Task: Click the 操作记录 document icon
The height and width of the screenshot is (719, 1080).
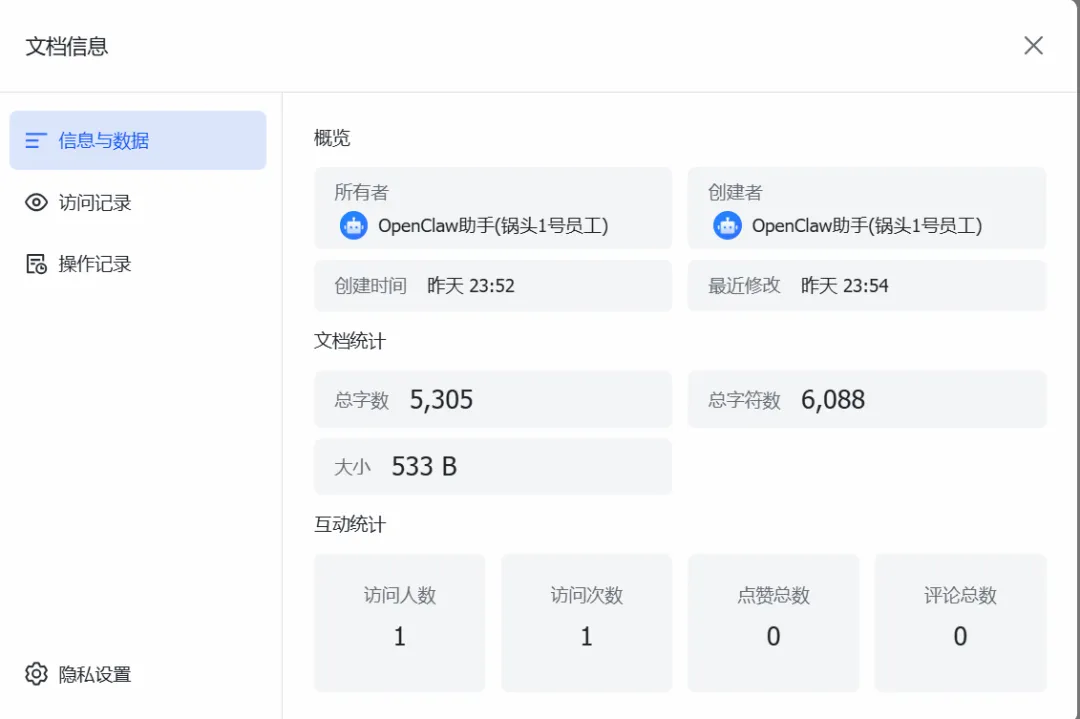Action: (36, 264)
